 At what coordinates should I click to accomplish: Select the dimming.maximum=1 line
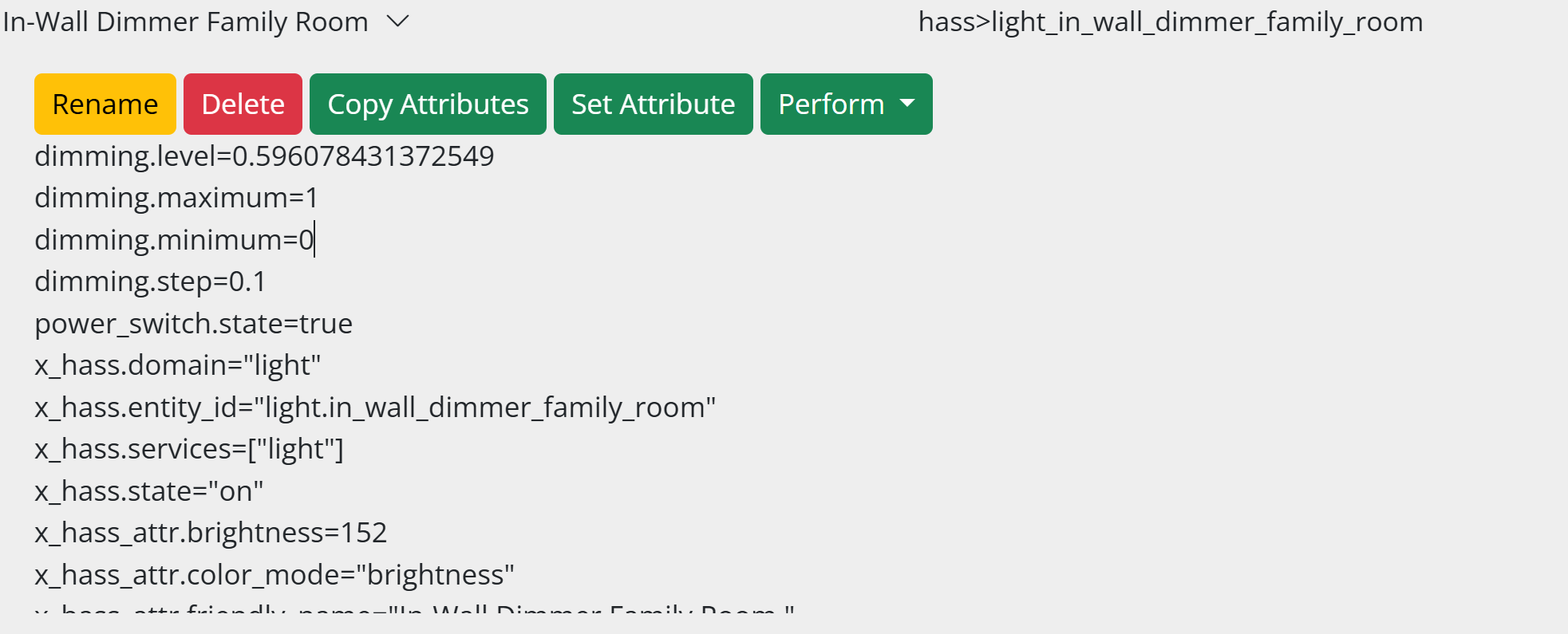click(x=176, y=198)
